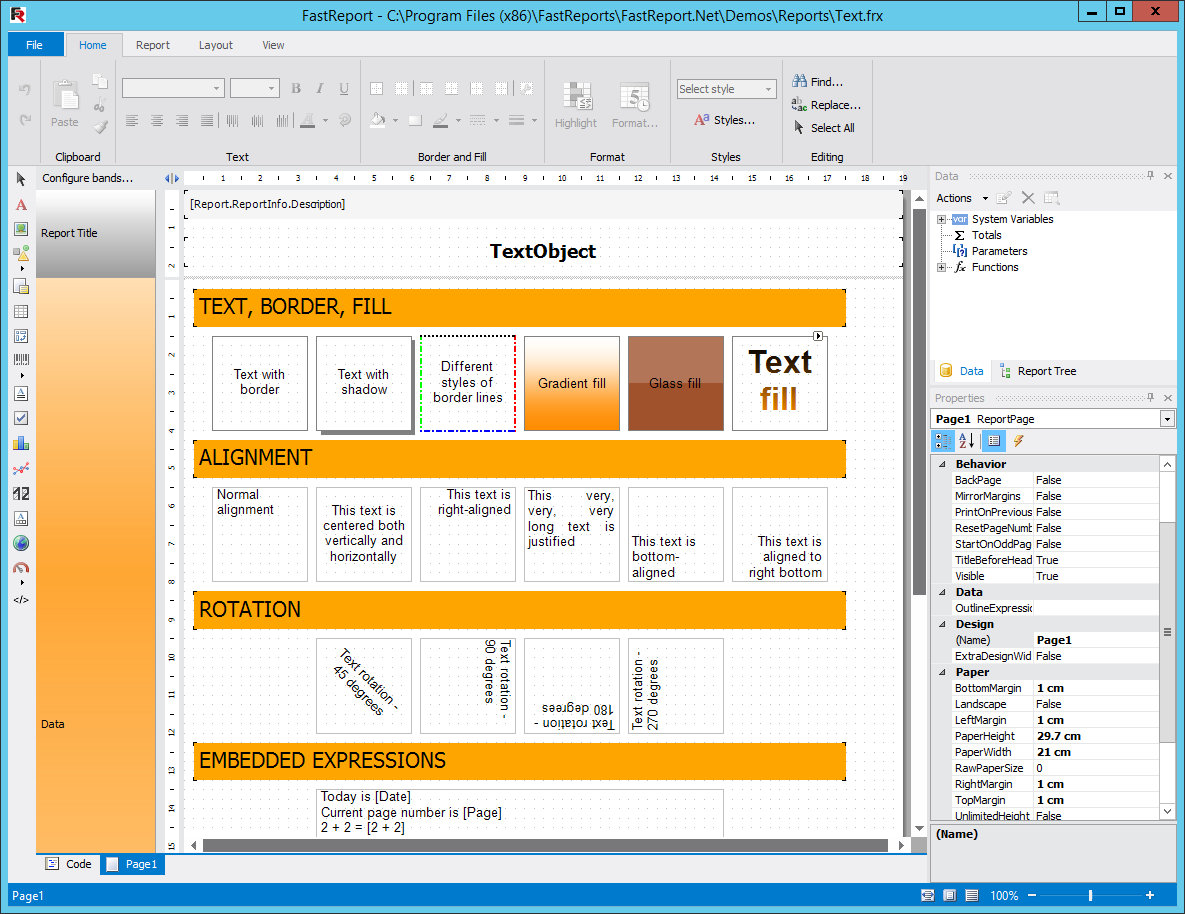Show events with the lightning bolt icon

click(x=1018, y=441)
